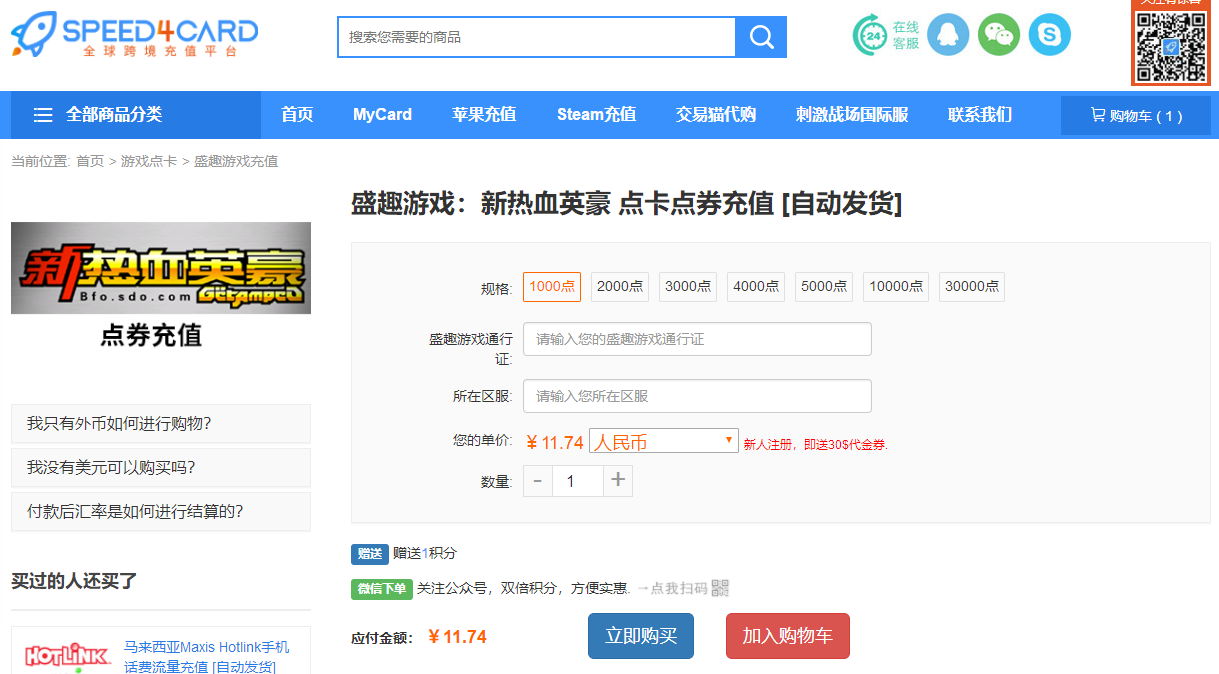Expand FAQ 付款后汇率是如何进行结算的?
This screenshot has height=674, width=1219.
[161, 512]
